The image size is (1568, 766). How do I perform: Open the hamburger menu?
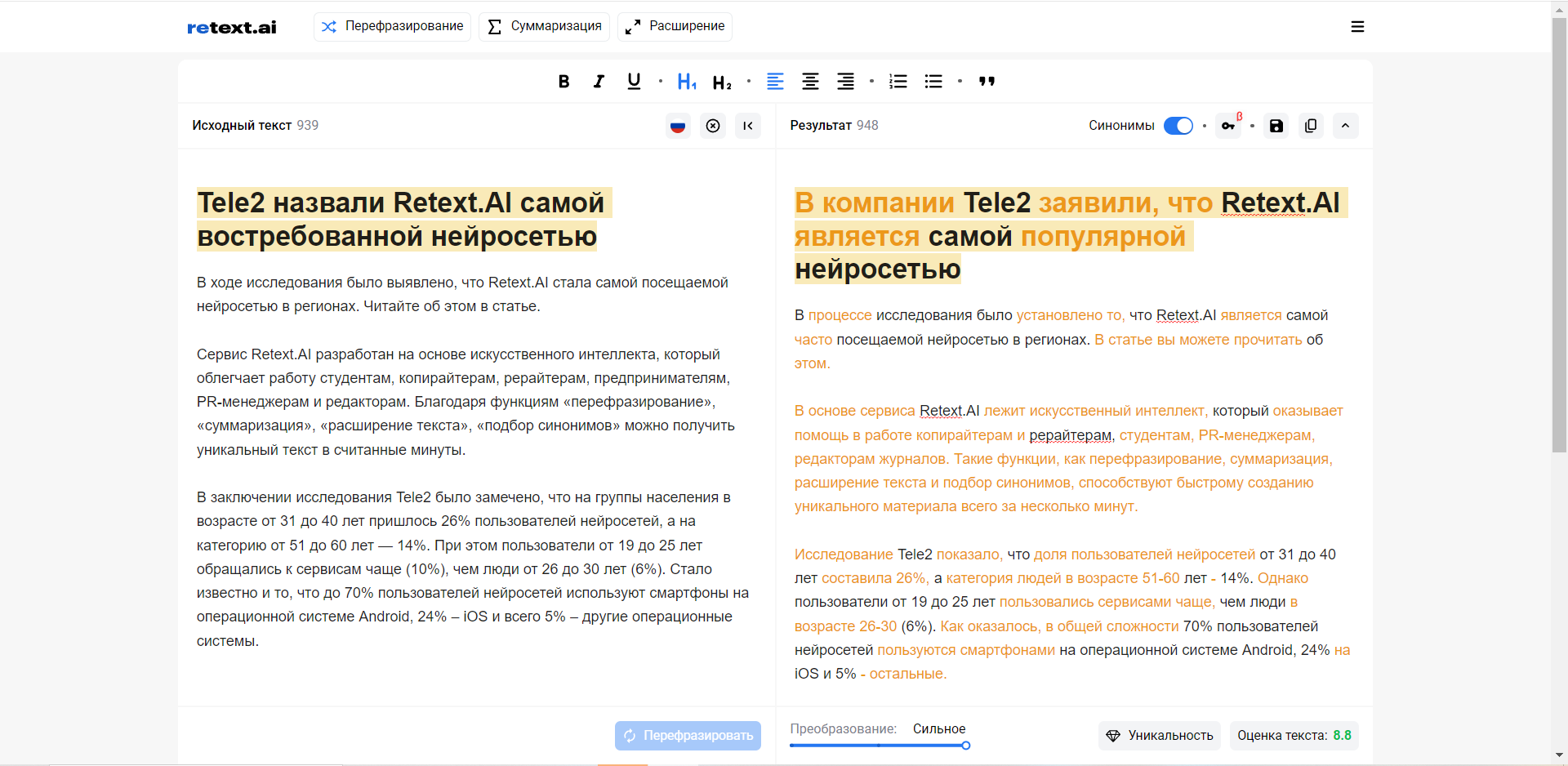(x=1358, y=26)
